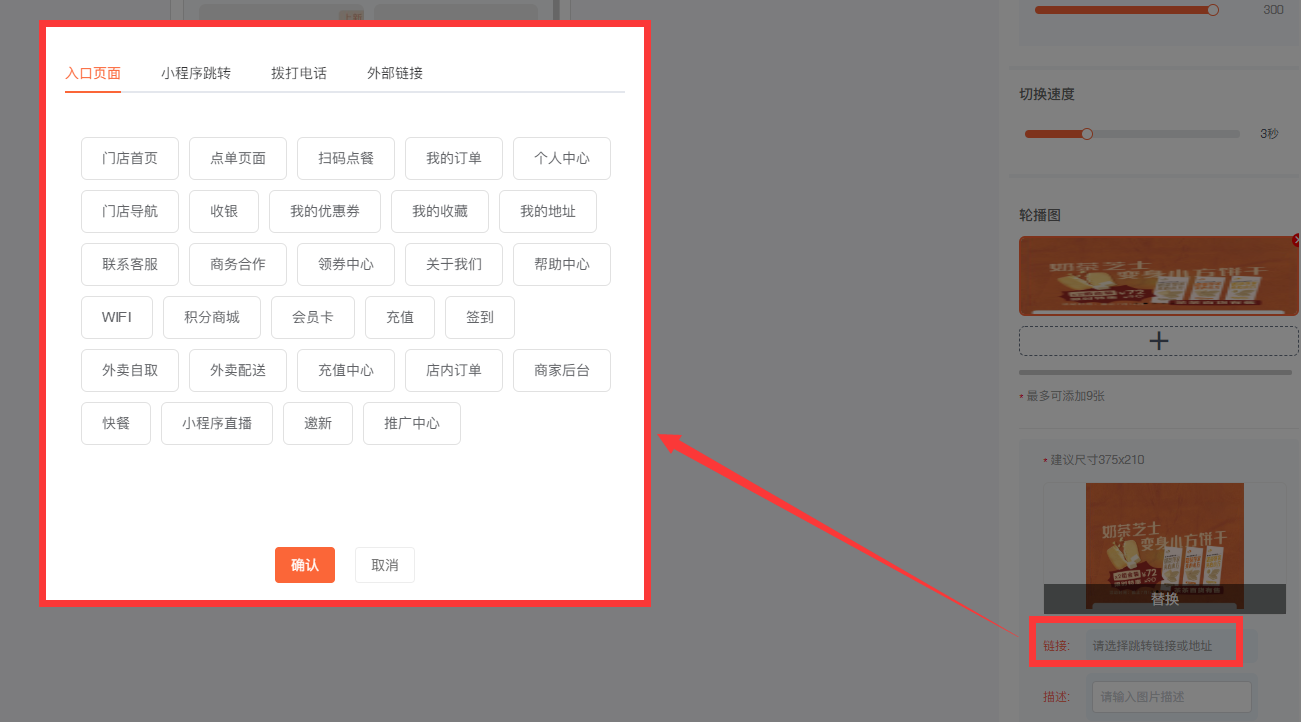Image resolution: width=1301 pixels, height=722 pixels.
Task: Click 替换 to replace the image
Action: click(x=1165, y=599)
